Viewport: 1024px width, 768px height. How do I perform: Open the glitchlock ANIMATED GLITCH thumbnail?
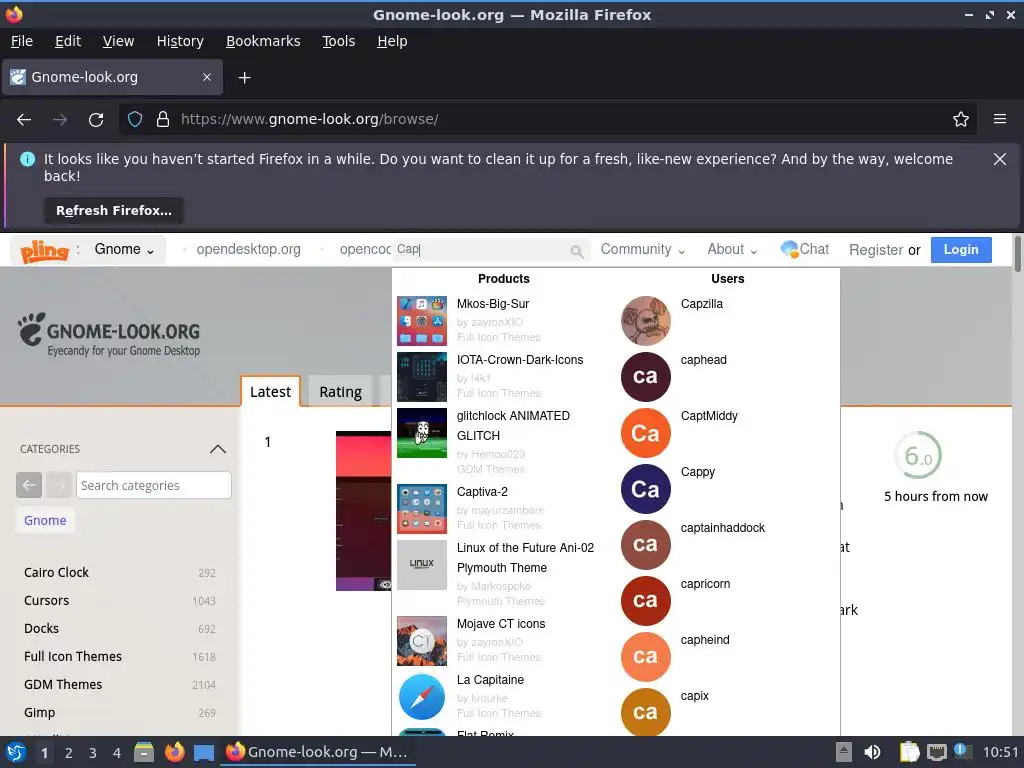coord(422,433)
